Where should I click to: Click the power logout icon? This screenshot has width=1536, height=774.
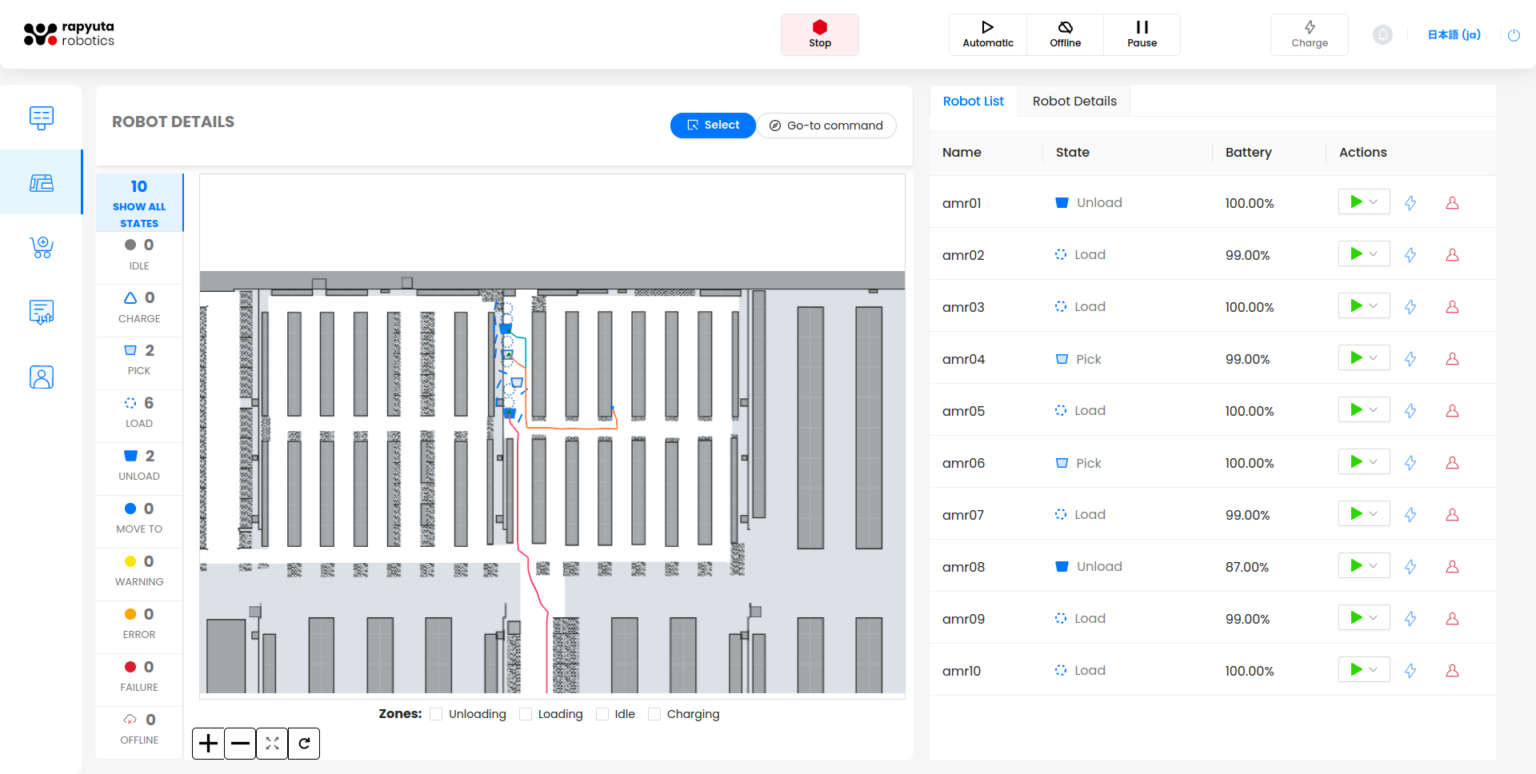[1514, 35]
